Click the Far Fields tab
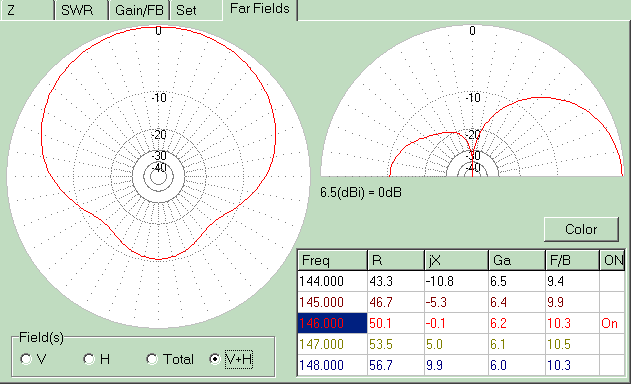631x384 pixels. (x=260, y=9)
